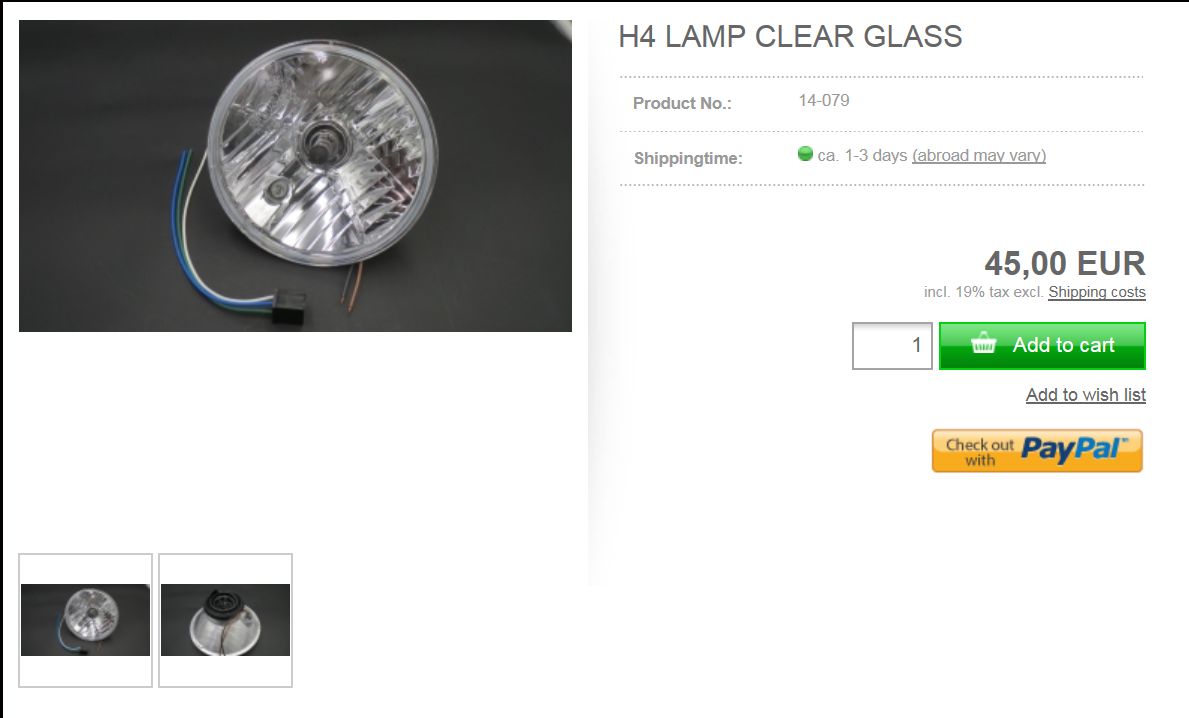Screen dimensions: 1189x718
Task: Click the 'Check out with' text on the PayPal button
Action: pyautogui.click(x=979, y=452)
